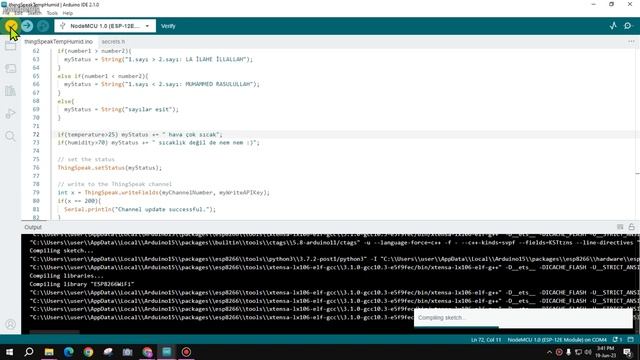The height and width of the screenshot is (360, 640).
Task: Click the Verify sketch button
Action: pos(11,26)
